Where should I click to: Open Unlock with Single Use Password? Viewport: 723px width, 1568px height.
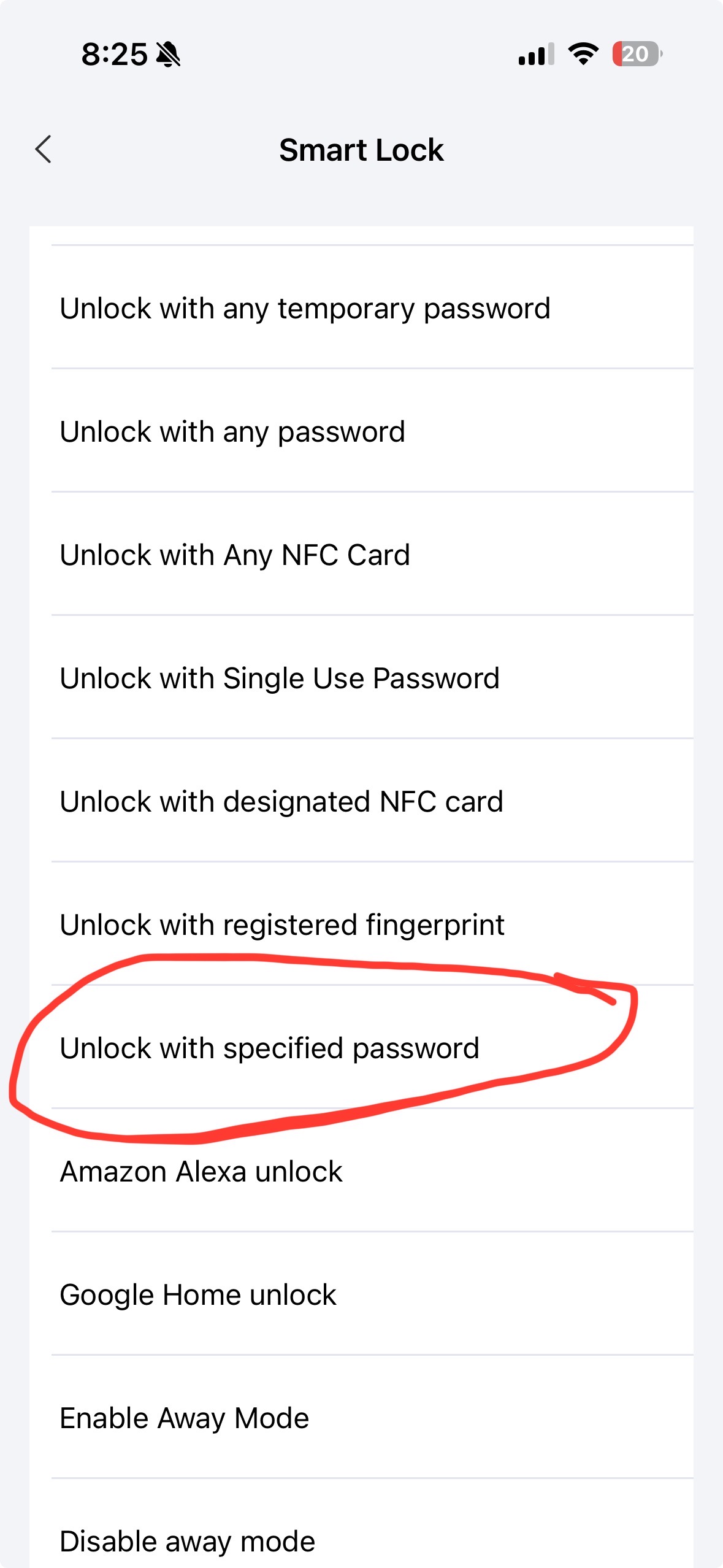(280, 678)
